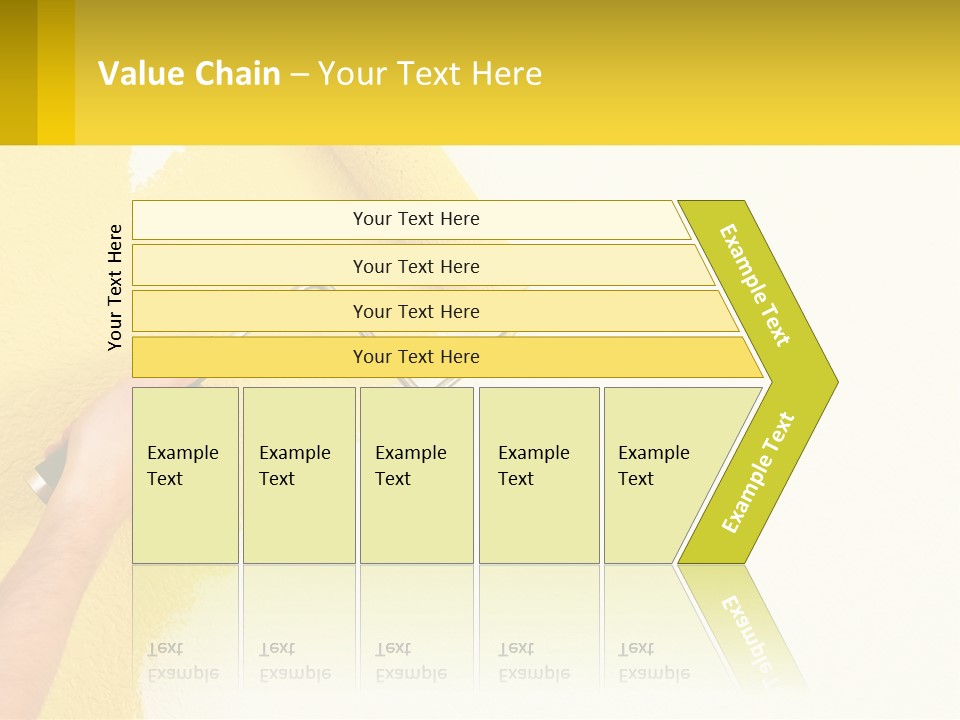Select the first "Example Text" box
Image resolution: width=960 pixels, height=720 pixels.
click(x=185, y=475)
